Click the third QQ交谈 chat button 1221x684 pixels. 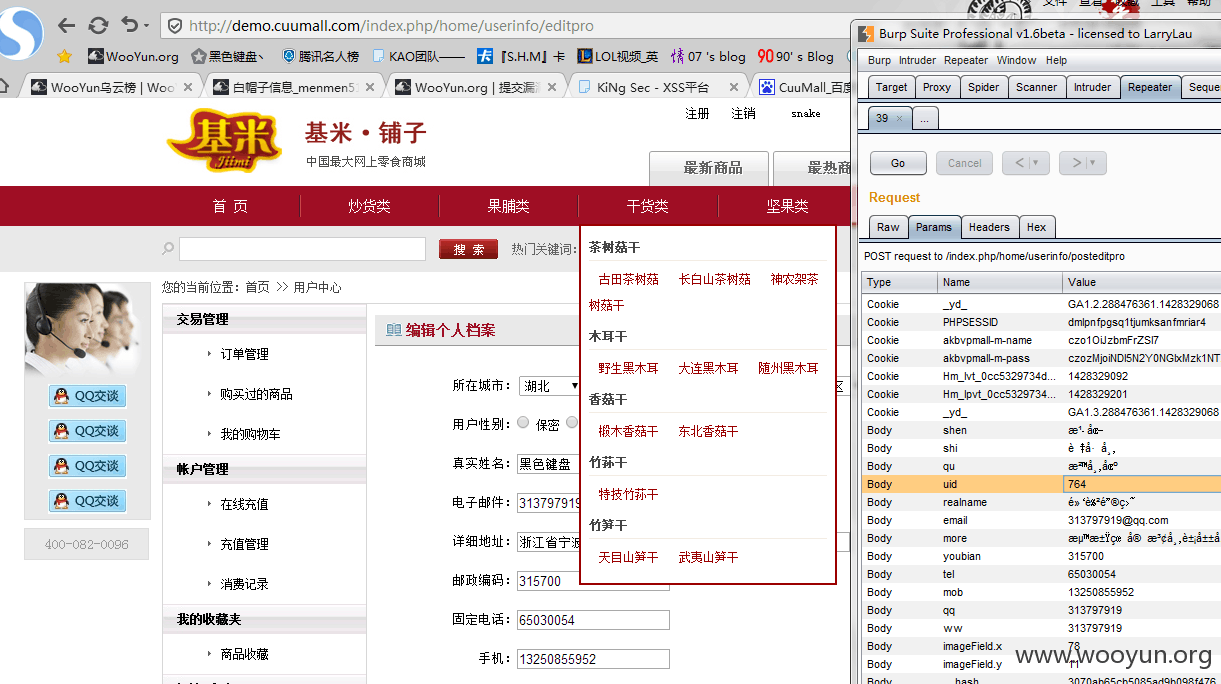pos(87,466)
